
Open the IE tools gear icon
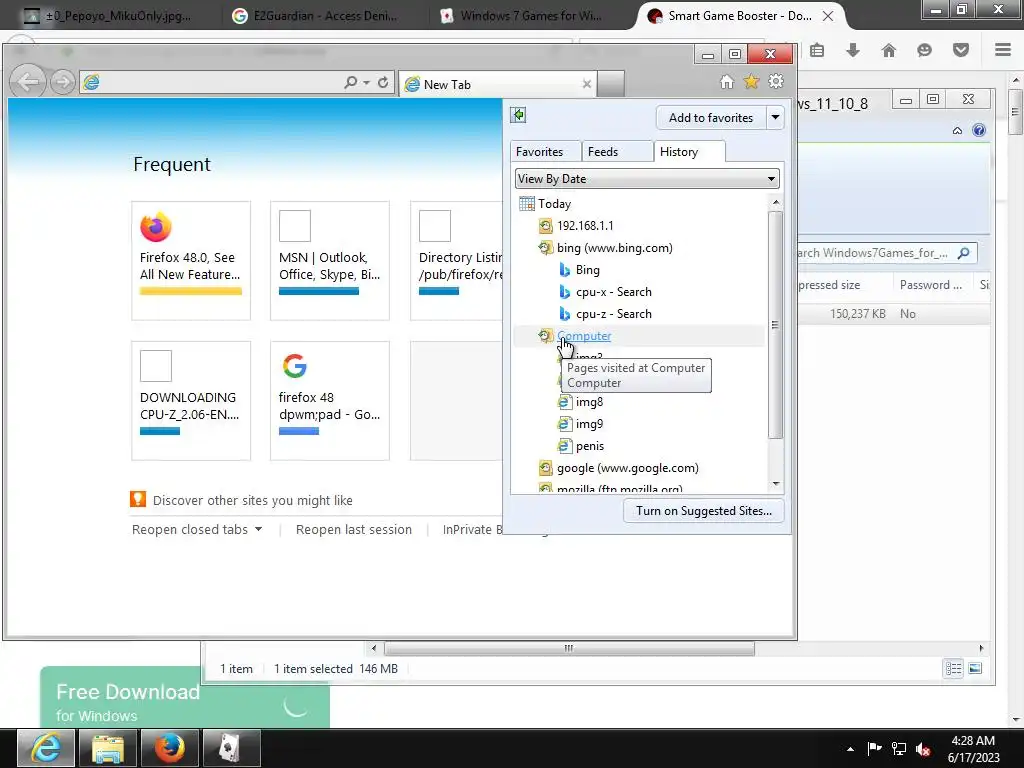(x=776, y=82)
